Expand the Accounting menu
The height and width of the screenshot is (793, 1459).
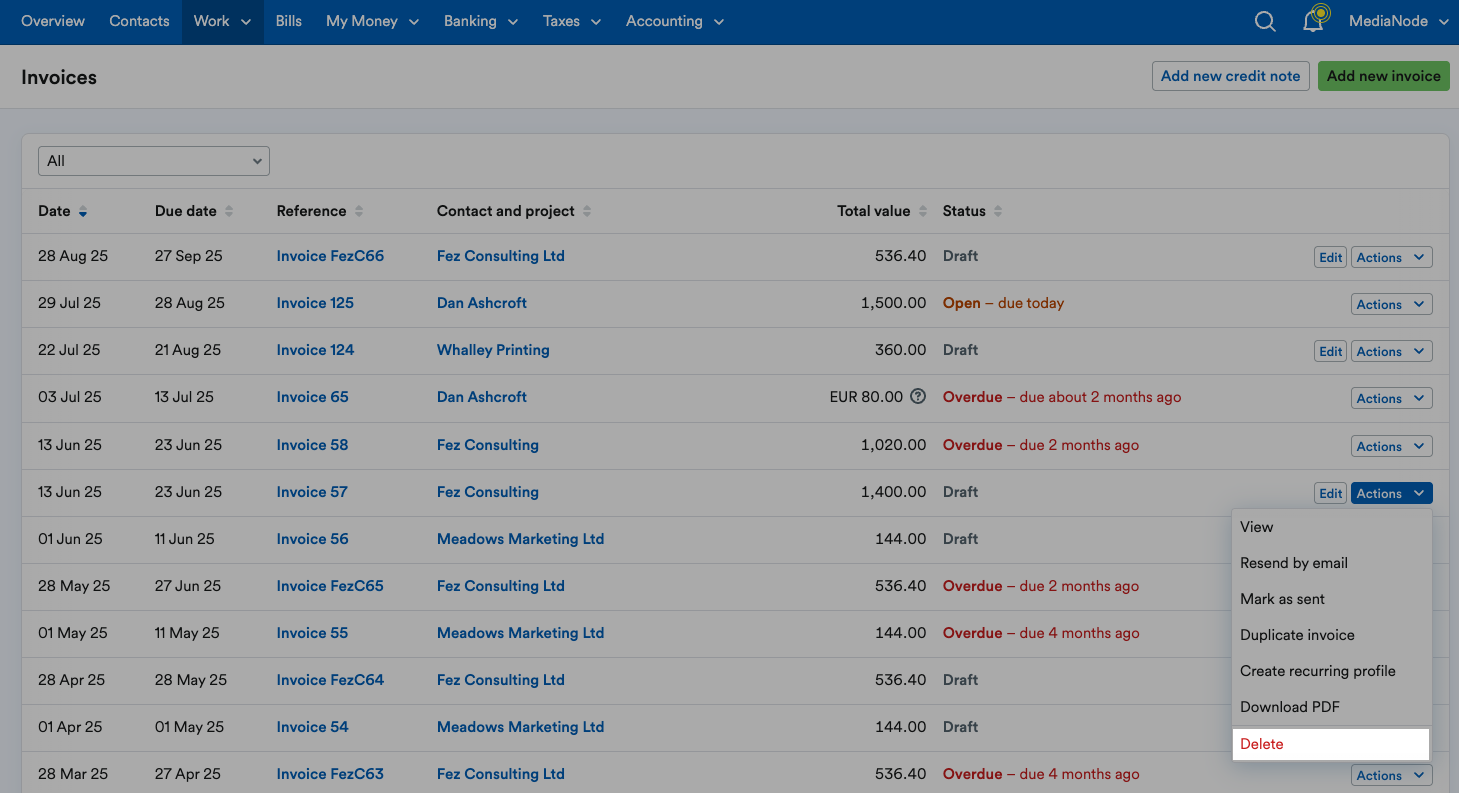[x=676, y=21]
